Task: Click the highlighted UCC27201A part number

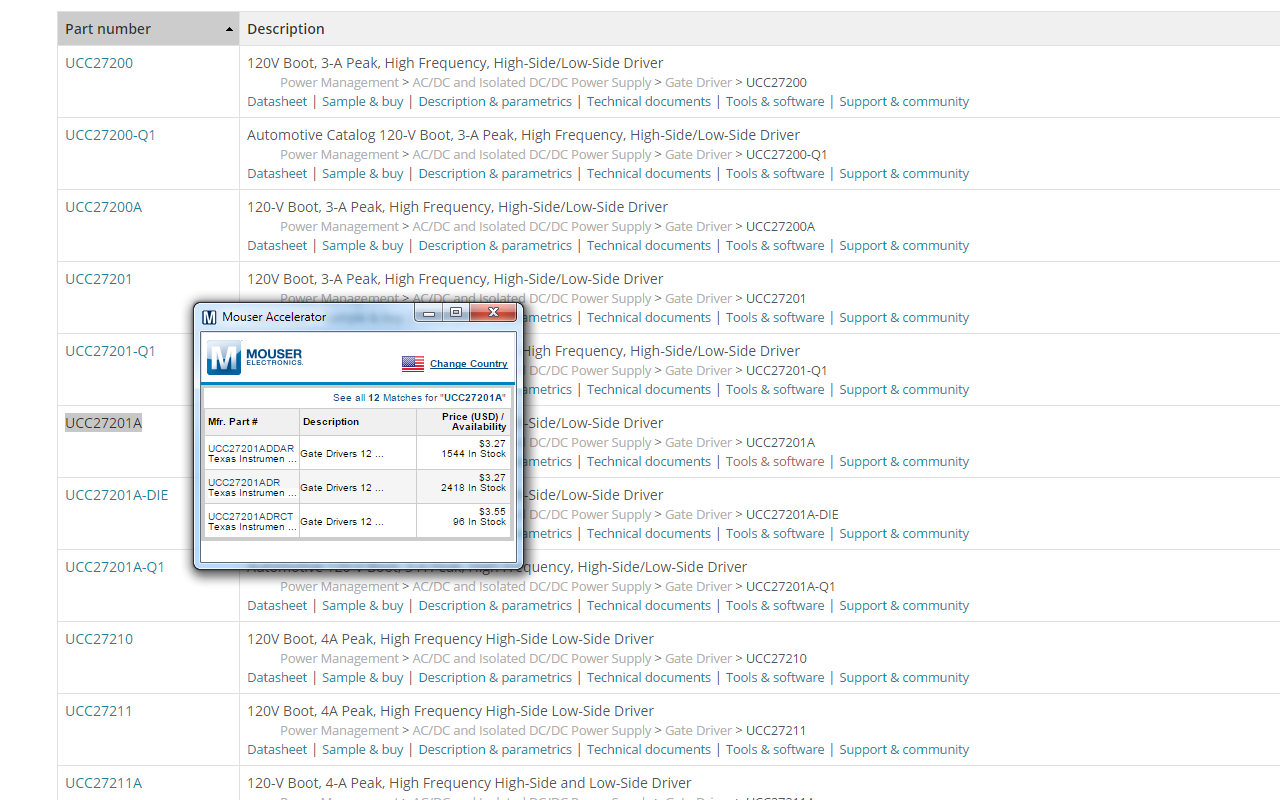Action: tap(104, 423)
